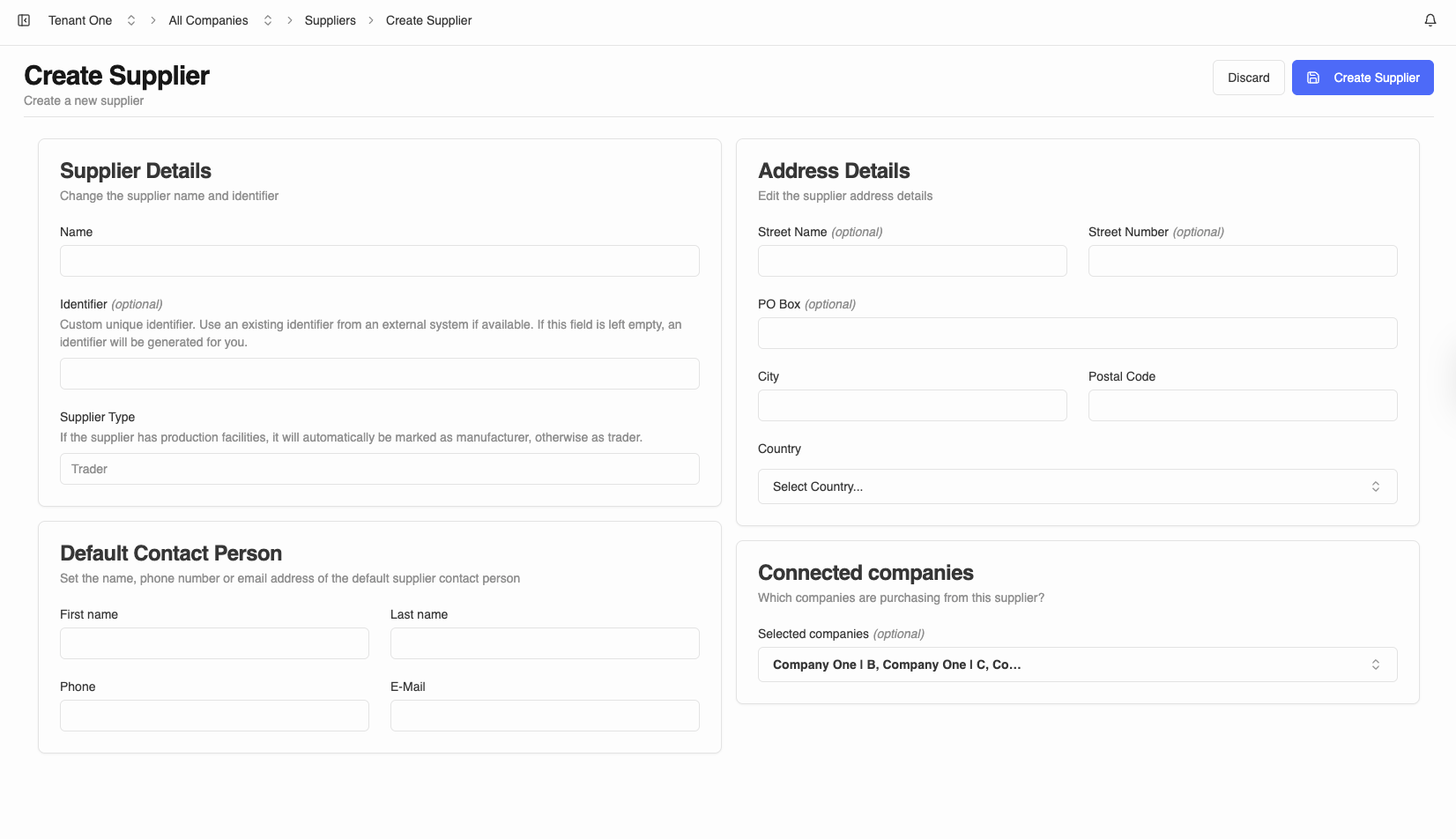The width and height of the screenshot is (1456, 839).
Task: Click the Street Number field
Action: point(1242,261)
